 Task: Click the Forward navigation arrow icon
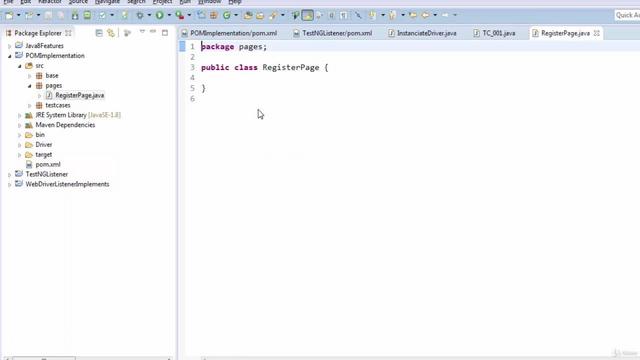445,16
